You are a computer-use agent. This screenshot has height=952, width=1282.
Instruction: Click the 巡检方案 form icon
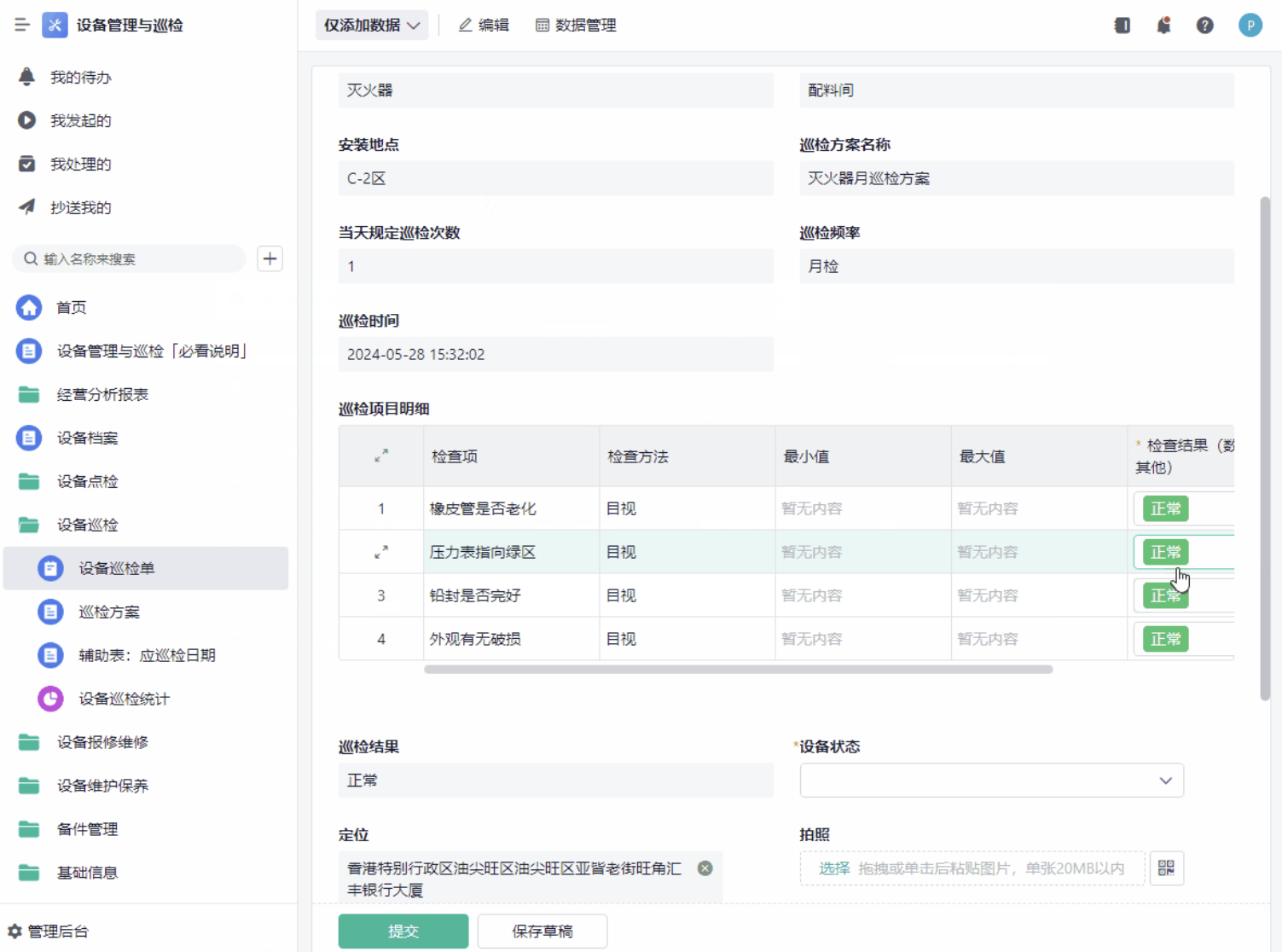(x=50, y=612)
